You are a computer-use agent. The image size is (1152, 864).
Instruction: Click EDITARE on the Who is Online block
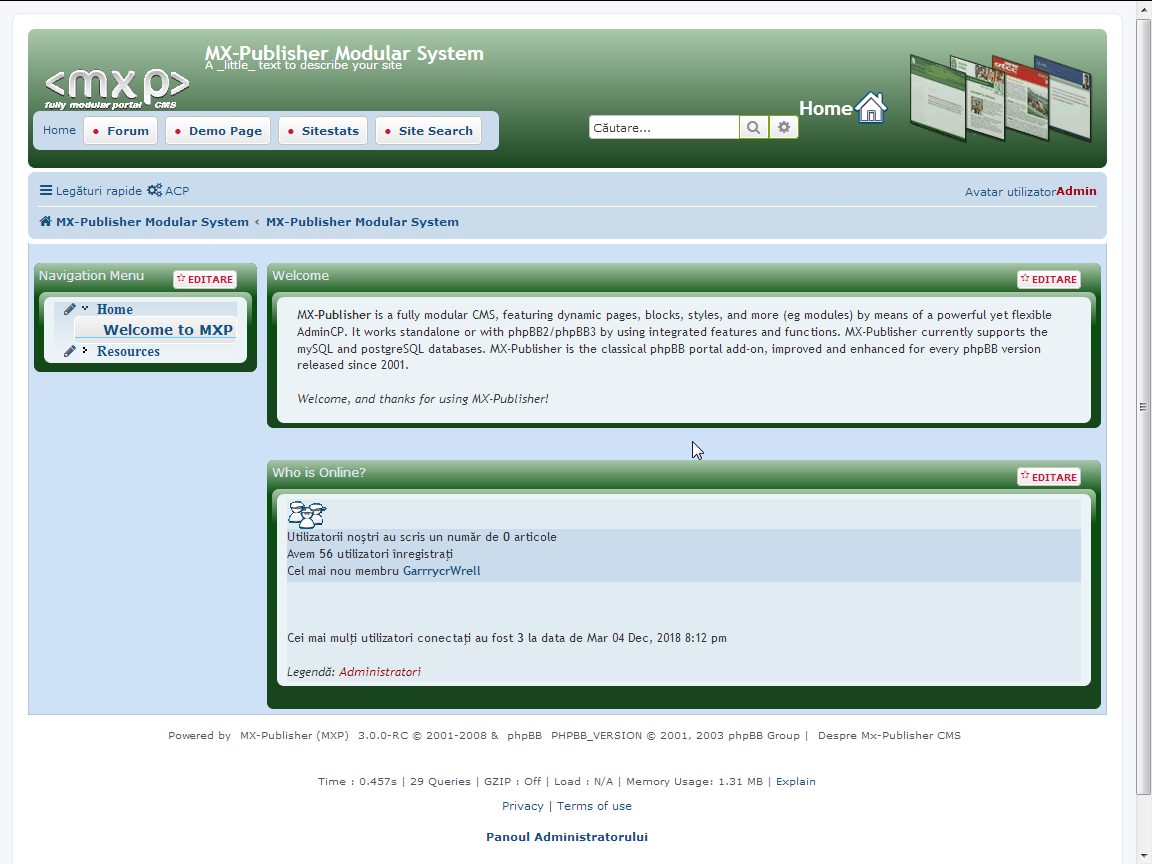click(x=1048, y=476)
